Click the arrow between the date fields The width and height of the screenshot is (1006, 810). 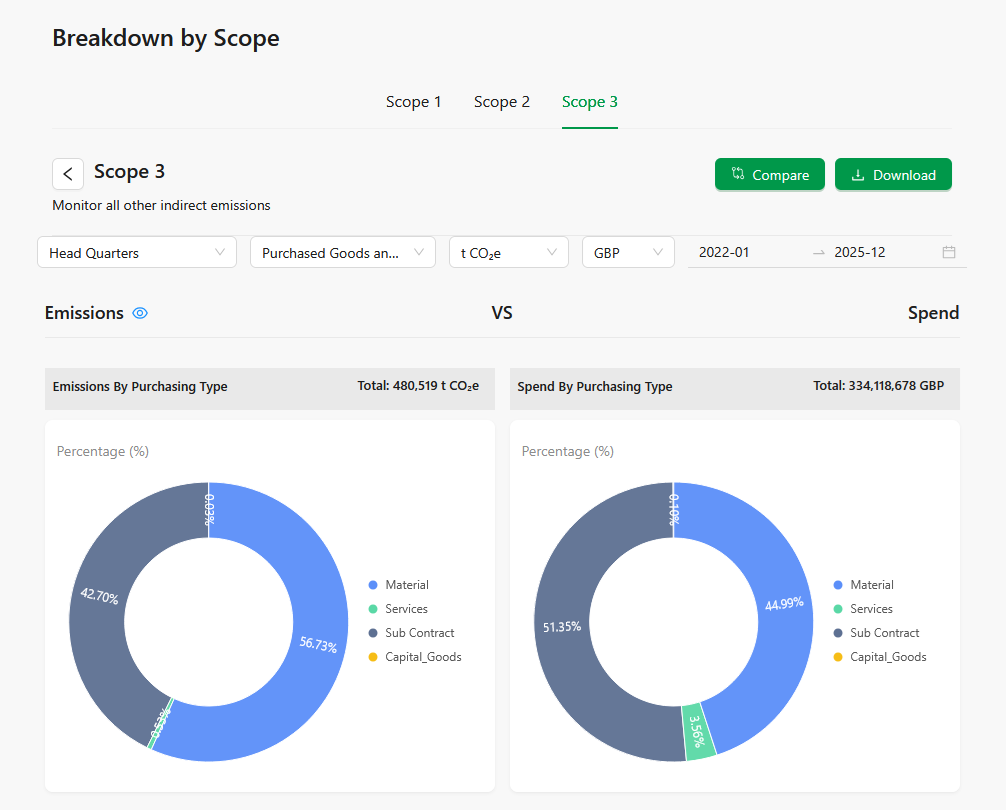(x=819, y=253)
